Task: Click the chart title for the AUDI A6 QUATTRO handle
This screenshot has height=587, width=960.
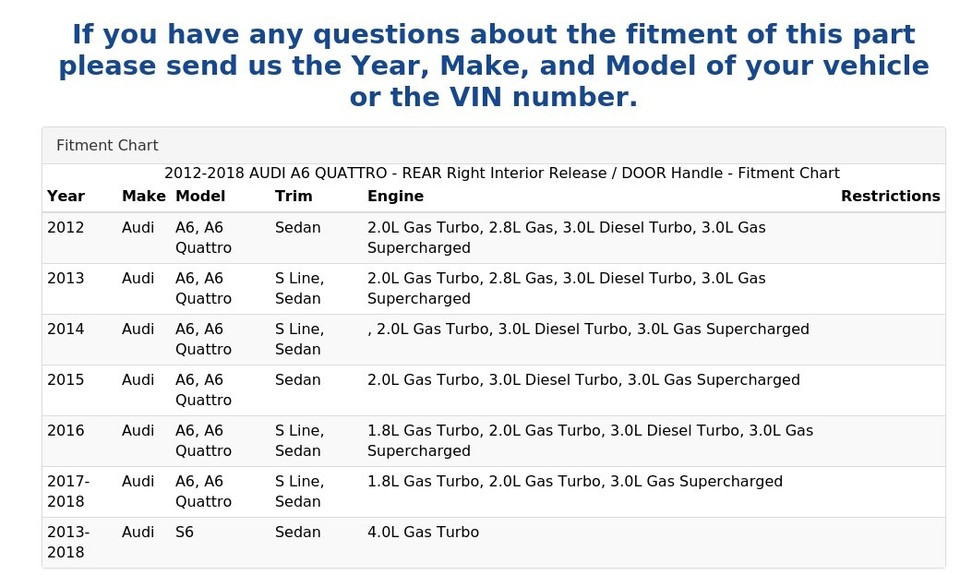Action: click(501, 173)
